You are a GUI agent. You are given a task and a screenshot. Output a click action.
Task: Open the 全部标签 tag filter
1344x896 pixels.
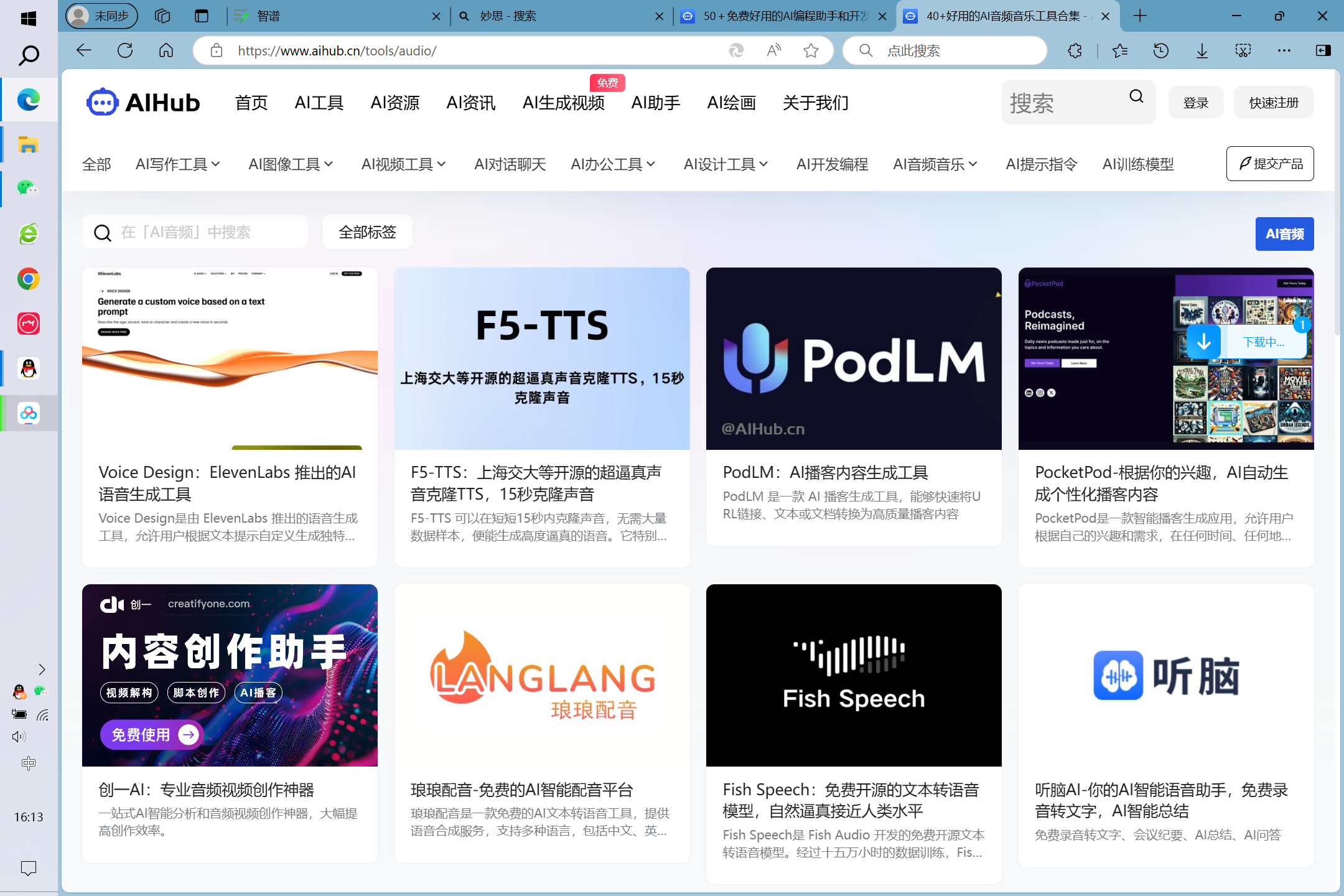tap(367, 232)
